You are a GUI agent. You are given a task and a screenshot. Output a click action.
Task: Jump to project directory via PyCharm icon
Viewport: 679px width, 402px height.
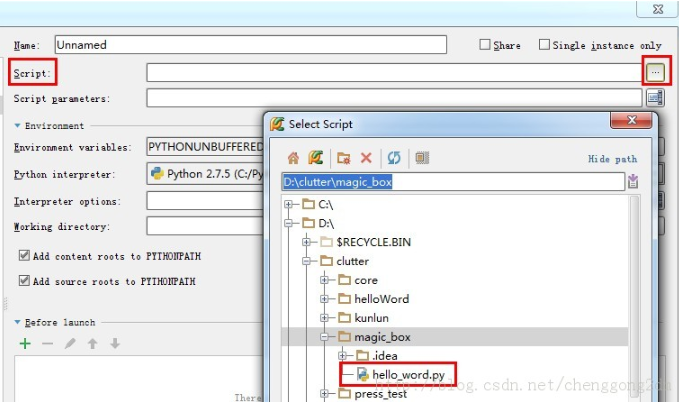coord(316,158)
